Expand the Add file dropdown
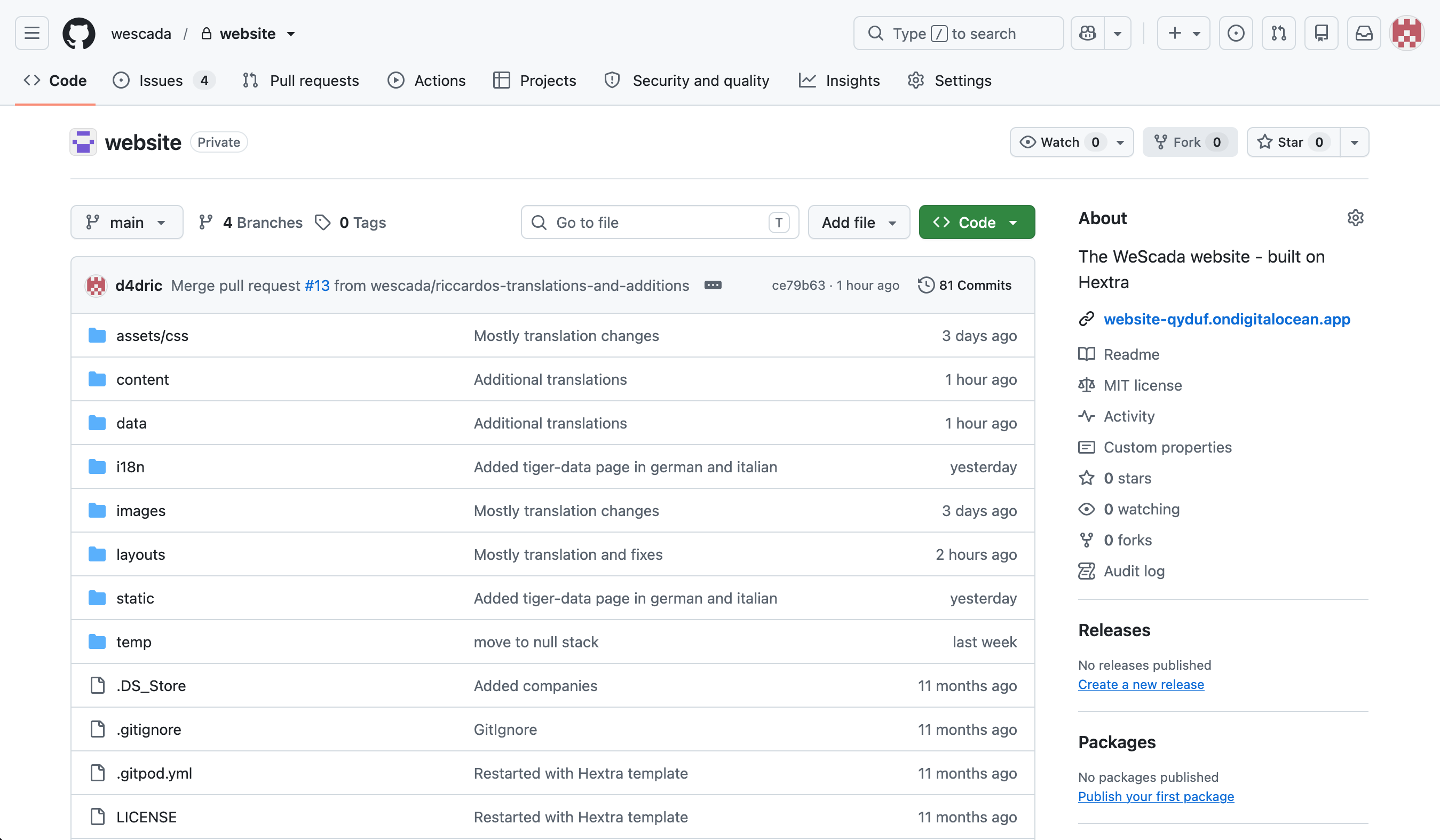Viewport: 1440px width, 840px height. click(x=858, y=223)
